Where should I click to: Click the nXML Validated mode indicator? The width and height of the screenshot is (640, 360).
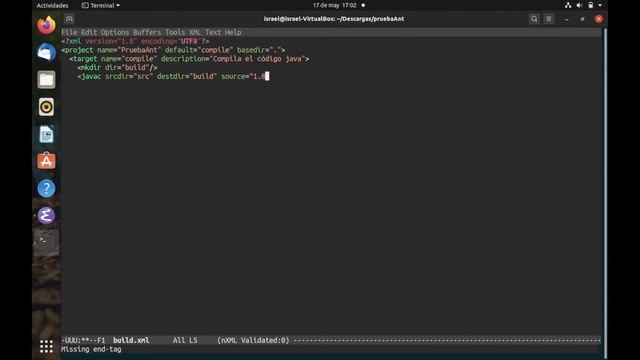[253, 340]
